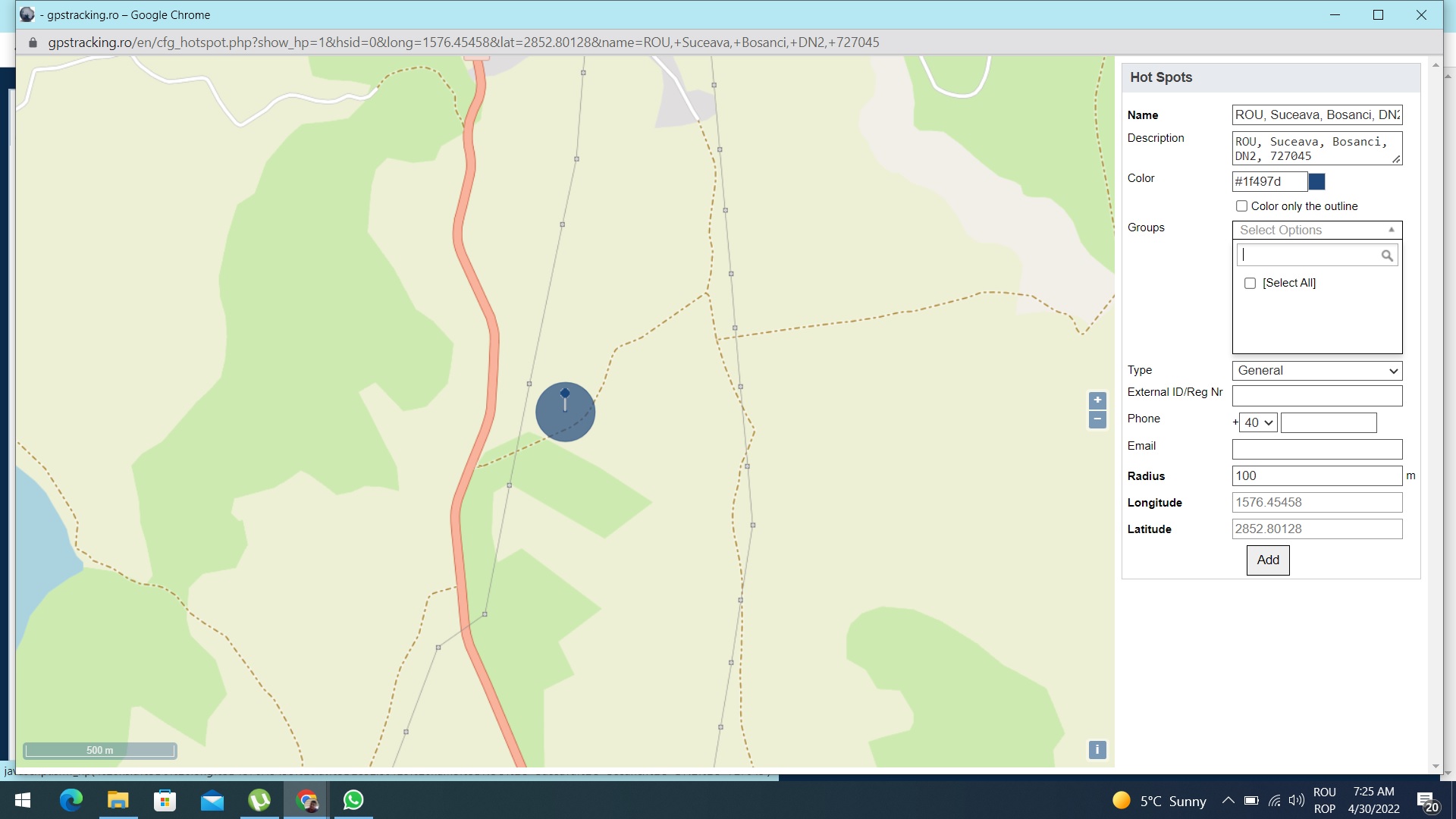The width and height of the screenshot is (1456, 819).
Task: Click the Add hotspot button
Action: click(x=1267, y=560)
